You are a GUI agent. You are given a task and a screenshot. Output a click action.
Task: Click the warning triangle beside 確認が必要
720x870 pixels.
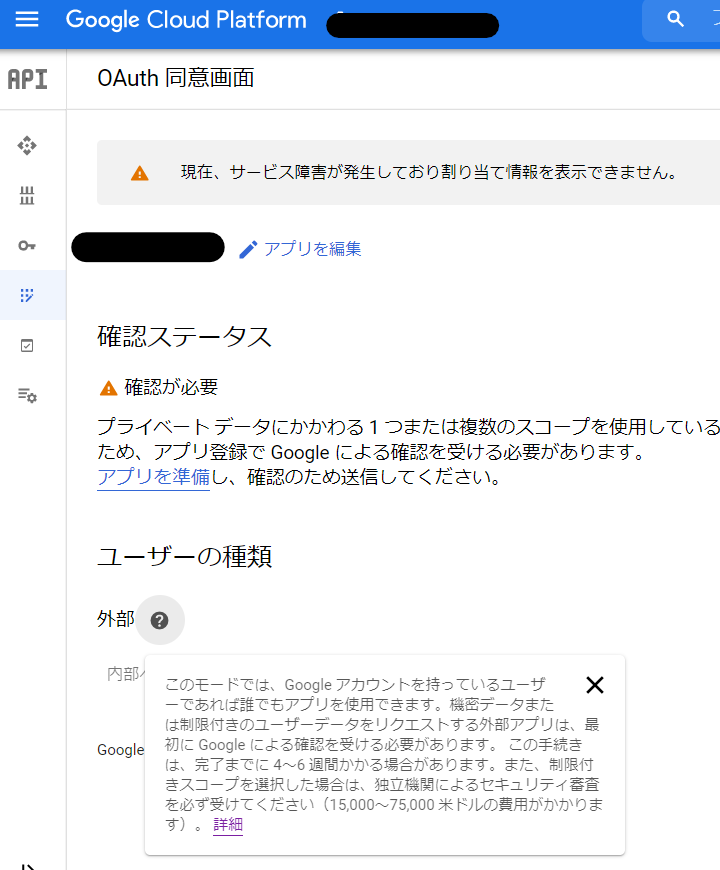click(108, 388)
